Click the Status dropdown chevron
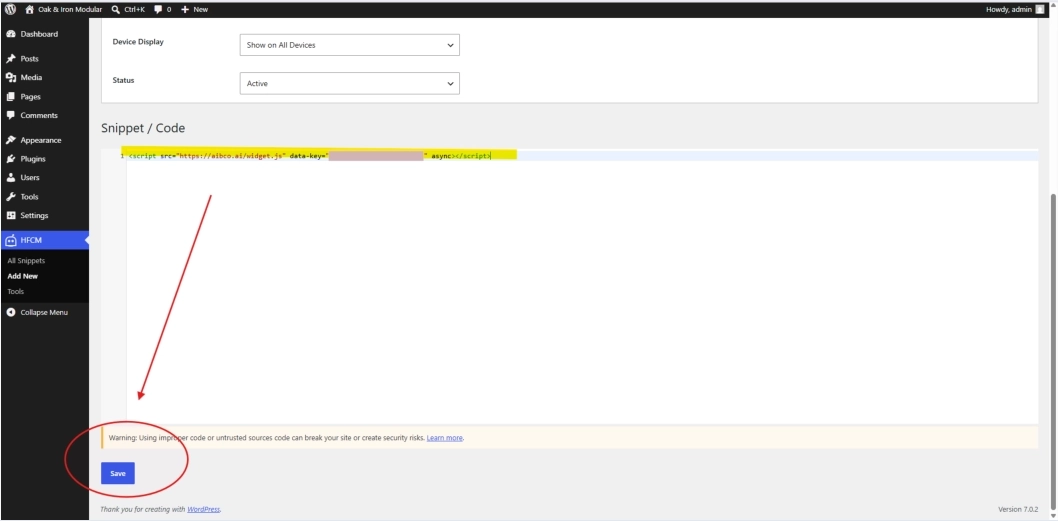Screen dimensions: 1058x521 450,84
